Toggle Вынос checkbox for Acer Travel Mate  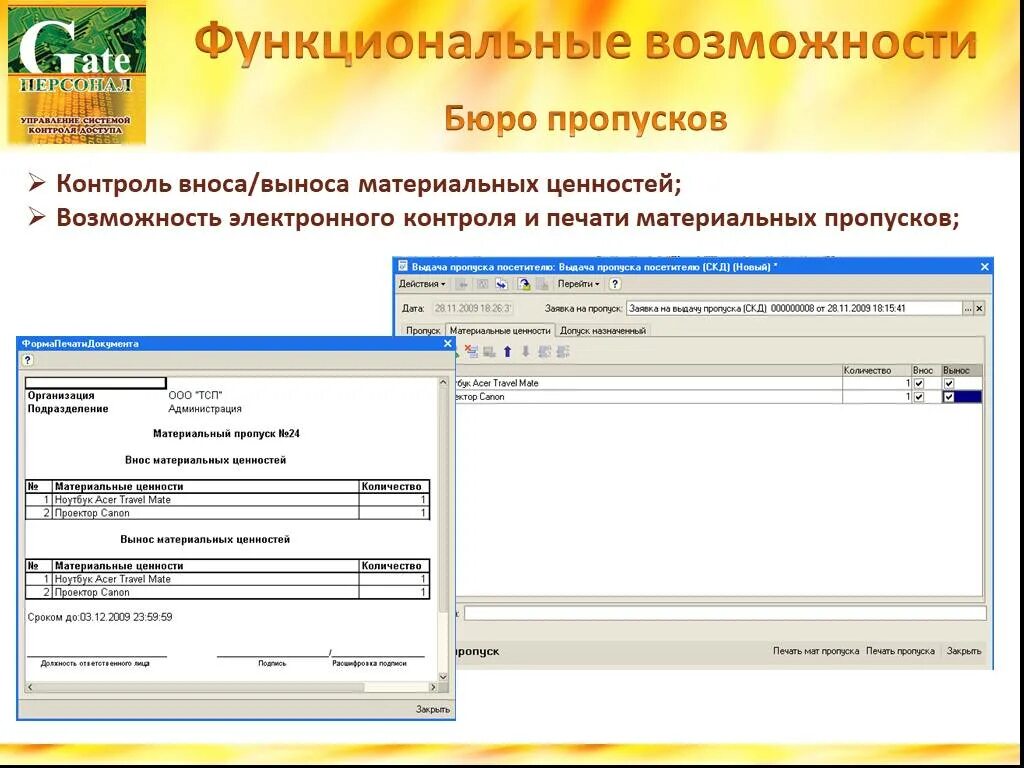[x=949, y=383]
